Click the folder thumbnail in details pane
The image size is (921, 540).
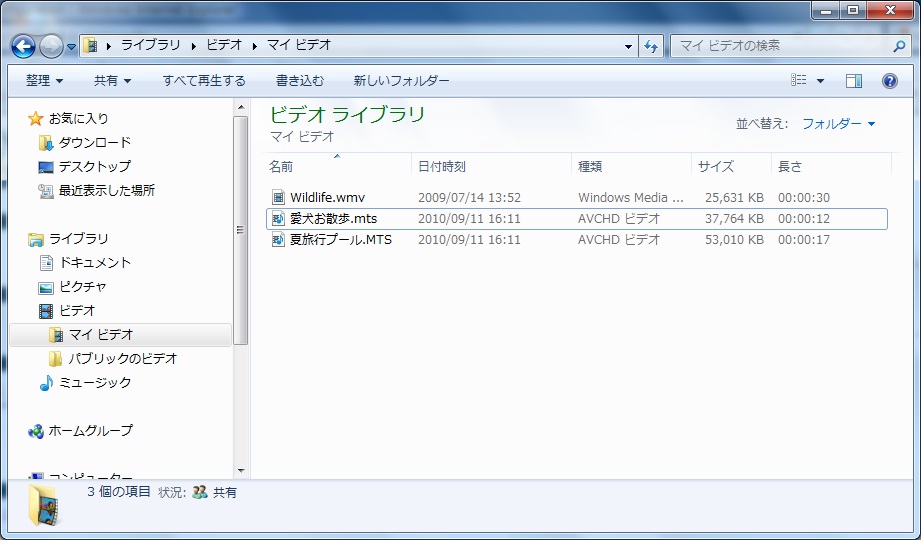[45, 505]
